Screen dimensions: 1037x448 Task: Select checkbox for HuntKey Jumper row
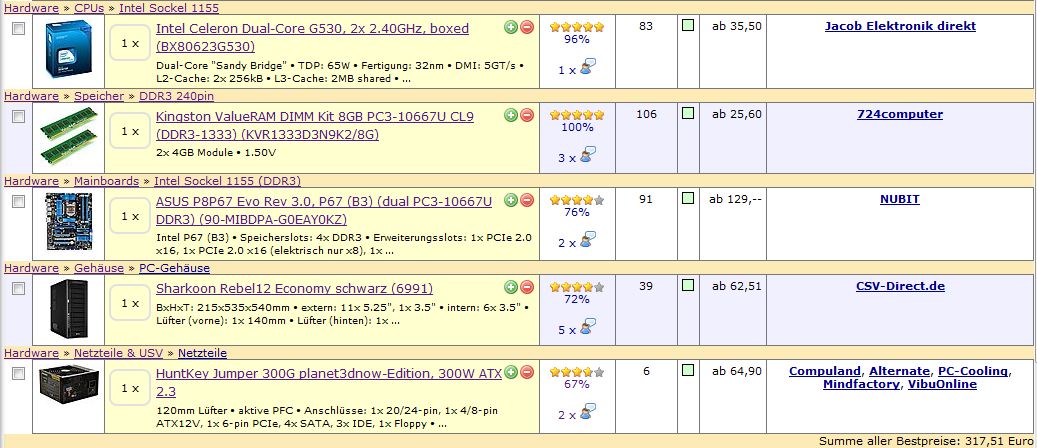(x=19, y=373)
